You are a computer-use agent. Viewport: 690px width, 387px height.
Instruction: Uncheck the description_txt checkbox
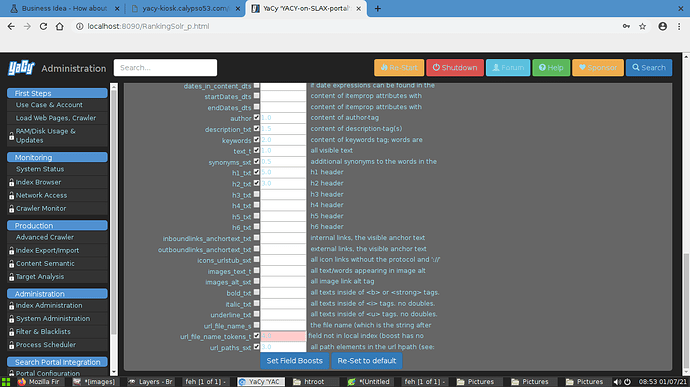coord(257,129)
